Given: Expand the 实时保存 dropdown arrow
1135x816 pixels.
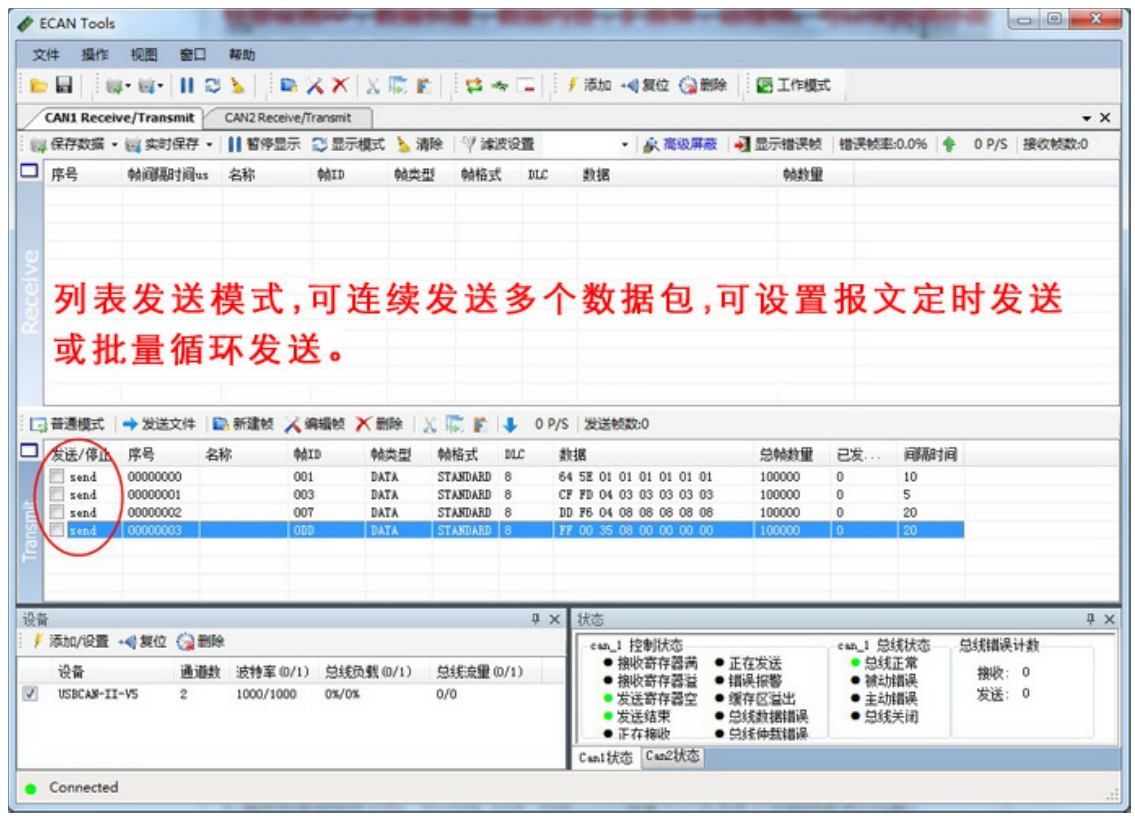Looking at the screenshot, I should (209, 145).
